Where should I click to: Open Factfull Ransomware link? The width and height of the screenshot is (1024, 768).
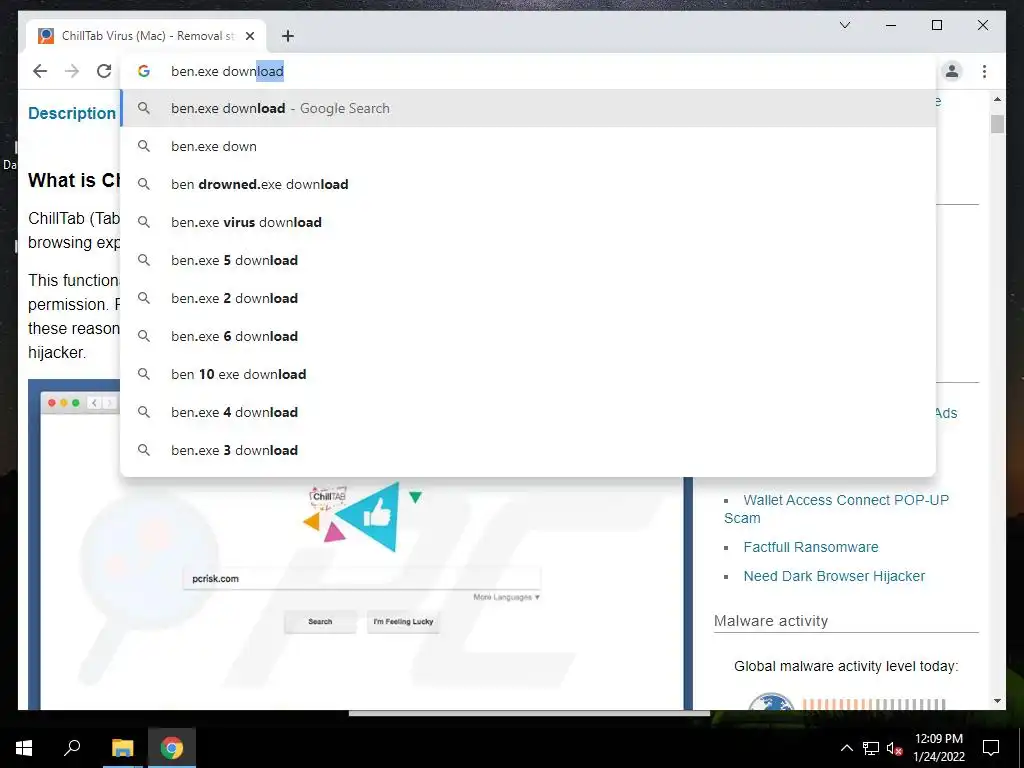coord(810,547)
